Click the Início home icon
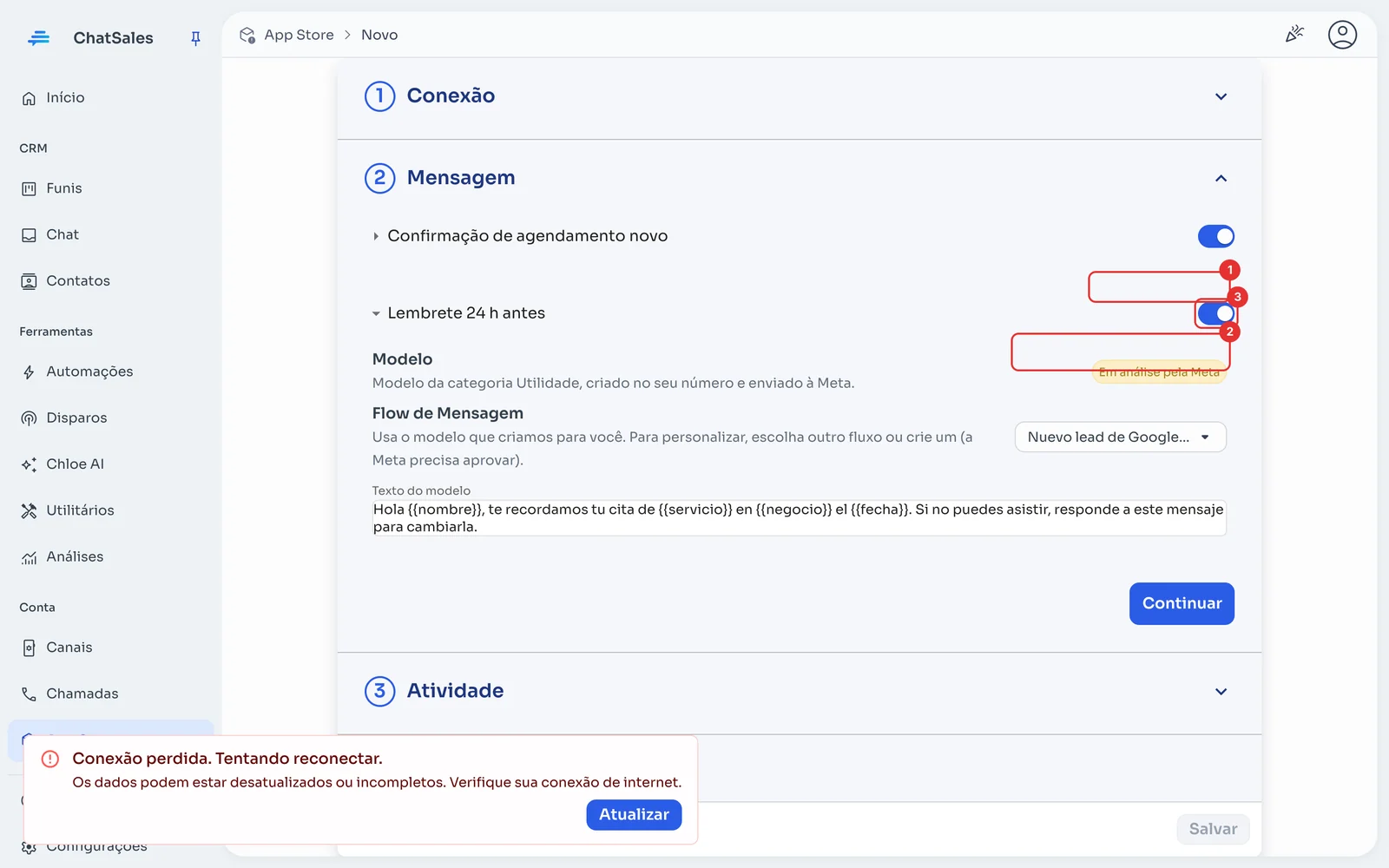 click(x=29, y=98)
